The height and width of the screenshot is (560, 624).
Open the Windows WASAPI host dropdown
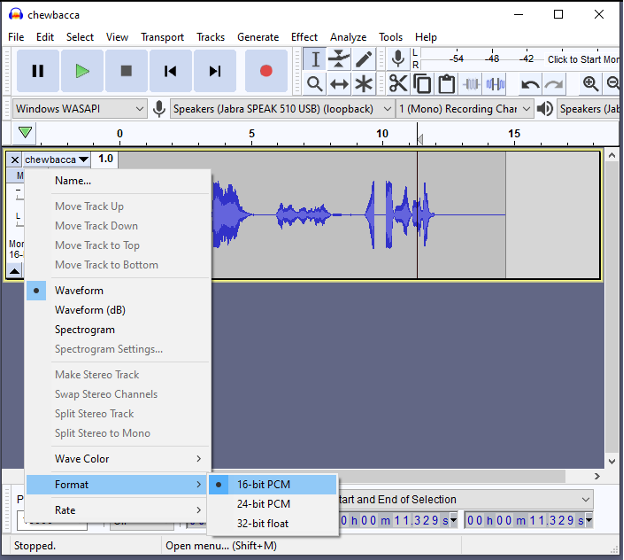point(80,109)
